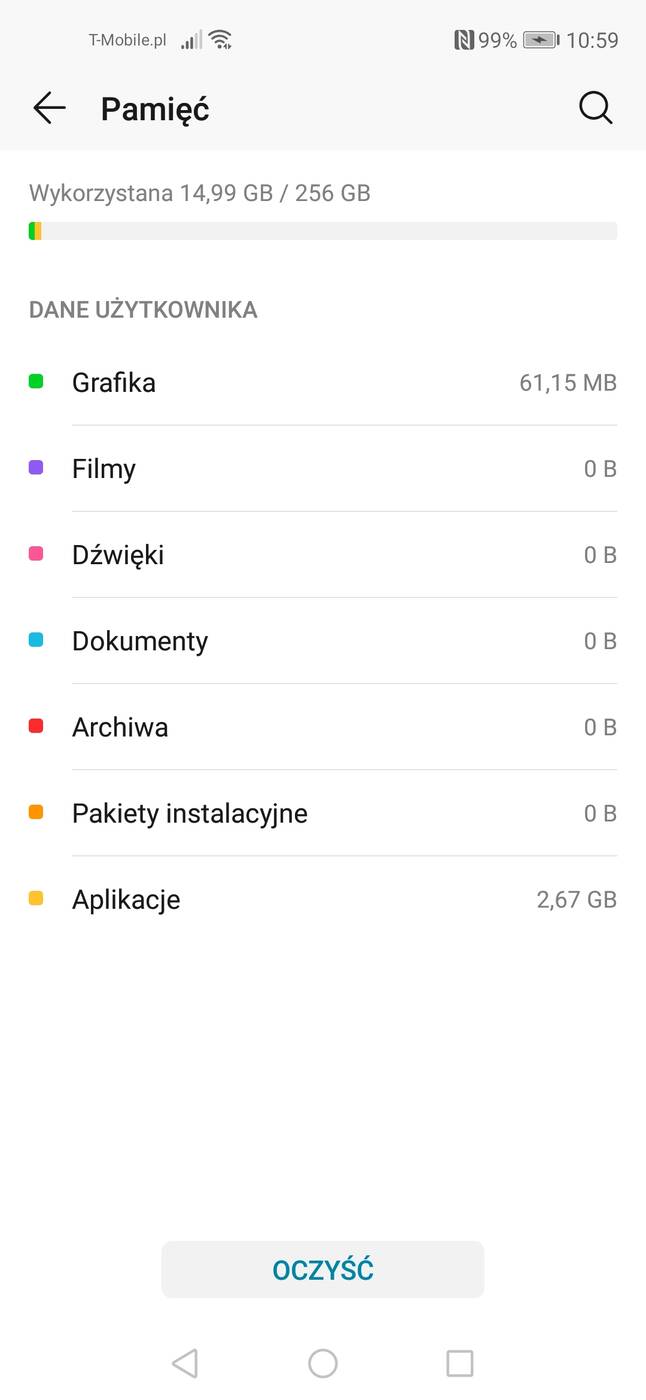This screenshot has width=646, height=1400.
Task: Open the recent apps navigation button
Action: [460, 1362]
